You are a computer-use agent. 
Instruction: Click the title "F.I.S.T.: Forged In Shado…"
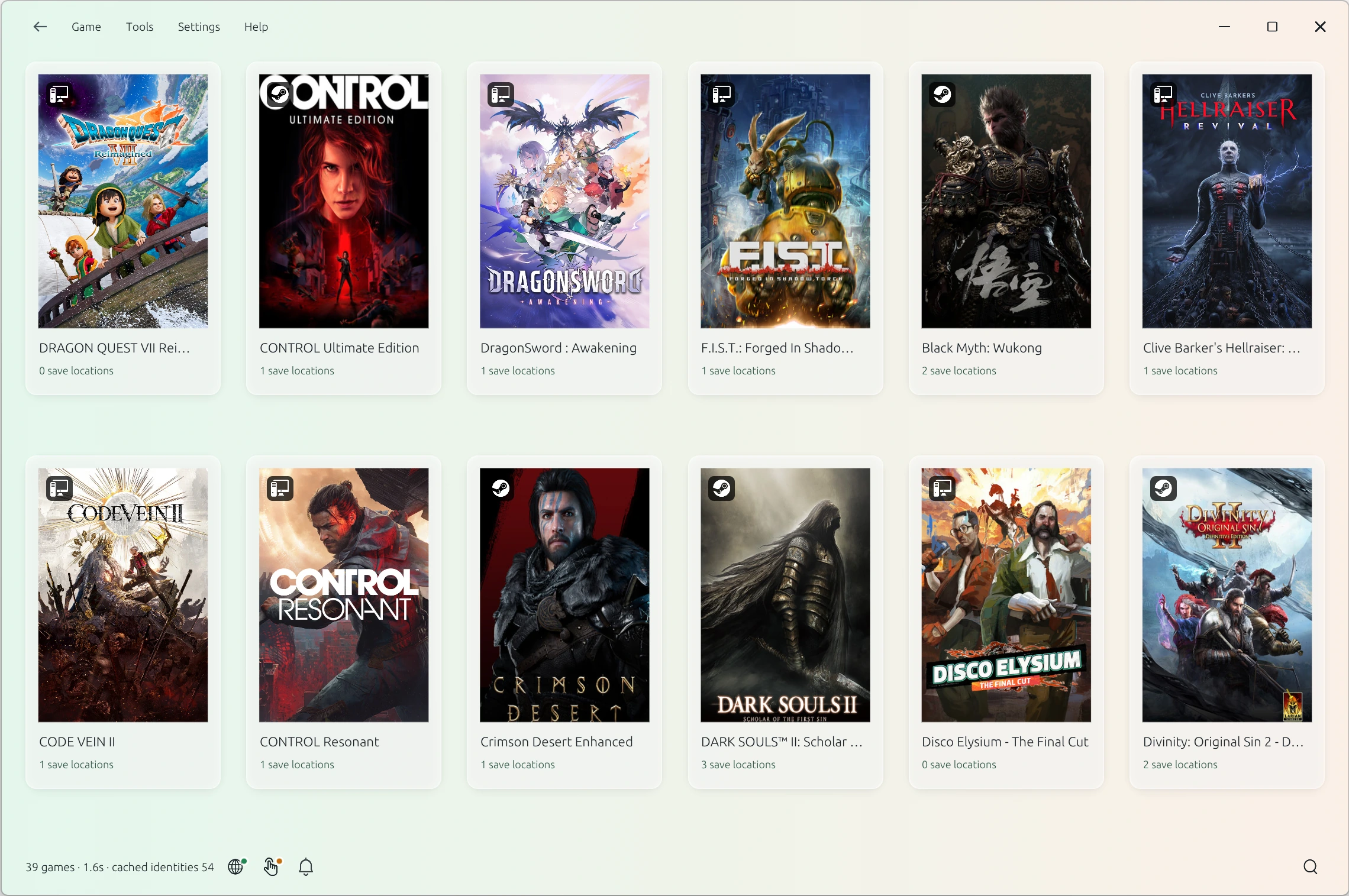[777, 348]
